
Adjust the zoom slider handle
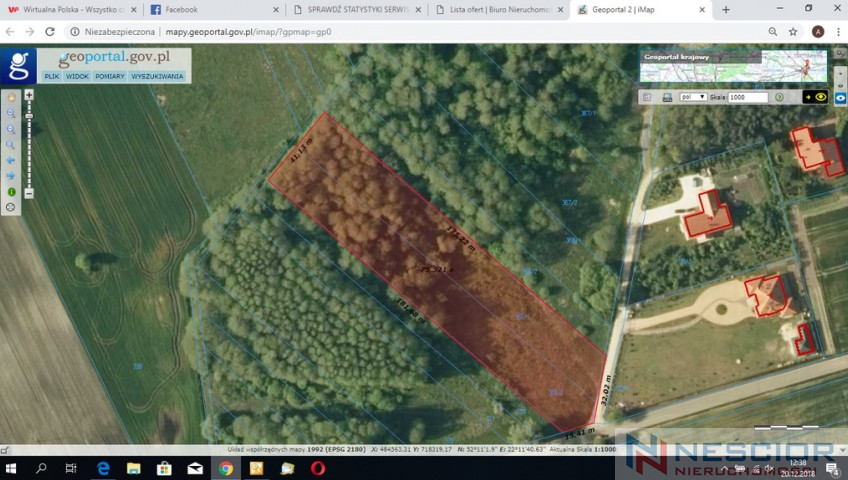point(29,116)
